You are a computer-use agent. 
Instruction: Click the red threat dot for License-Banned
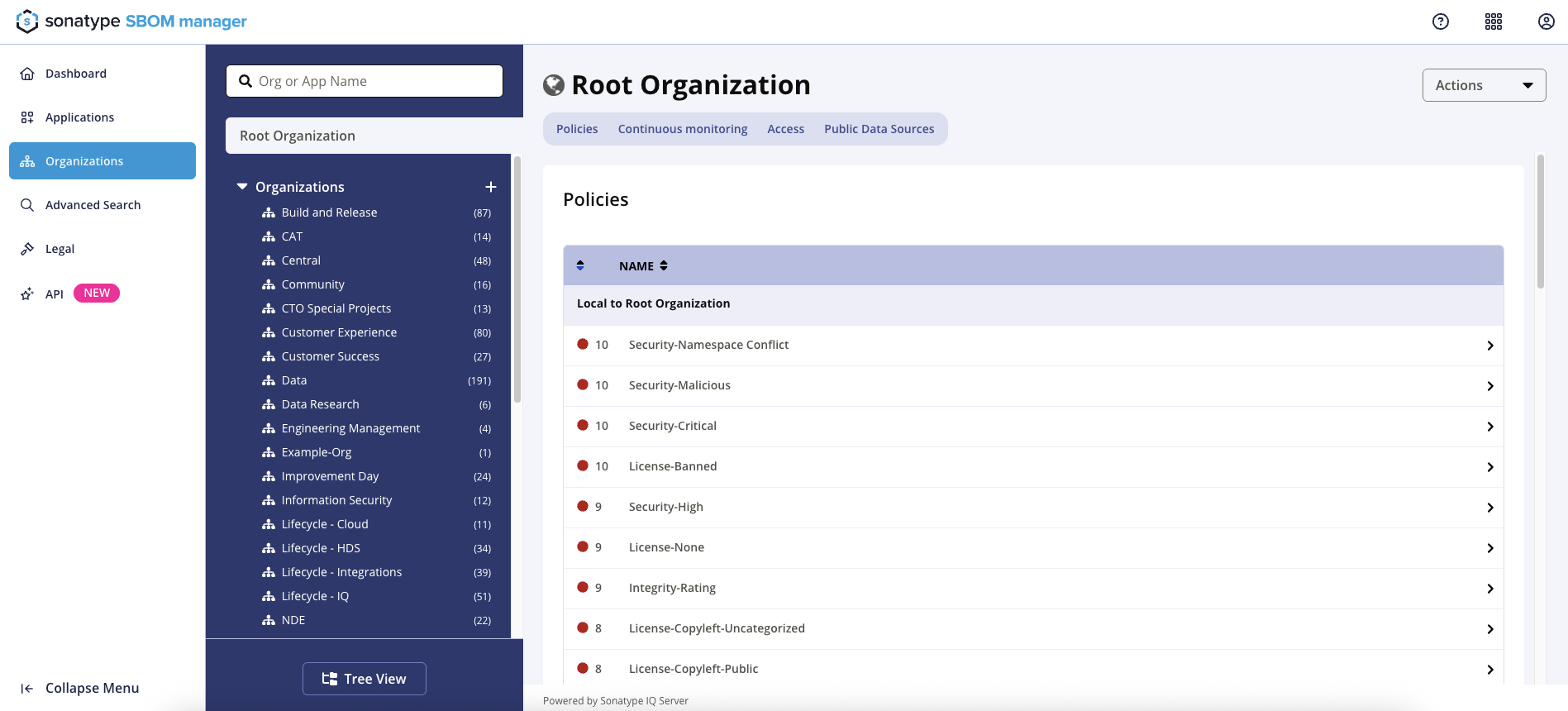(x=583, y=465)
